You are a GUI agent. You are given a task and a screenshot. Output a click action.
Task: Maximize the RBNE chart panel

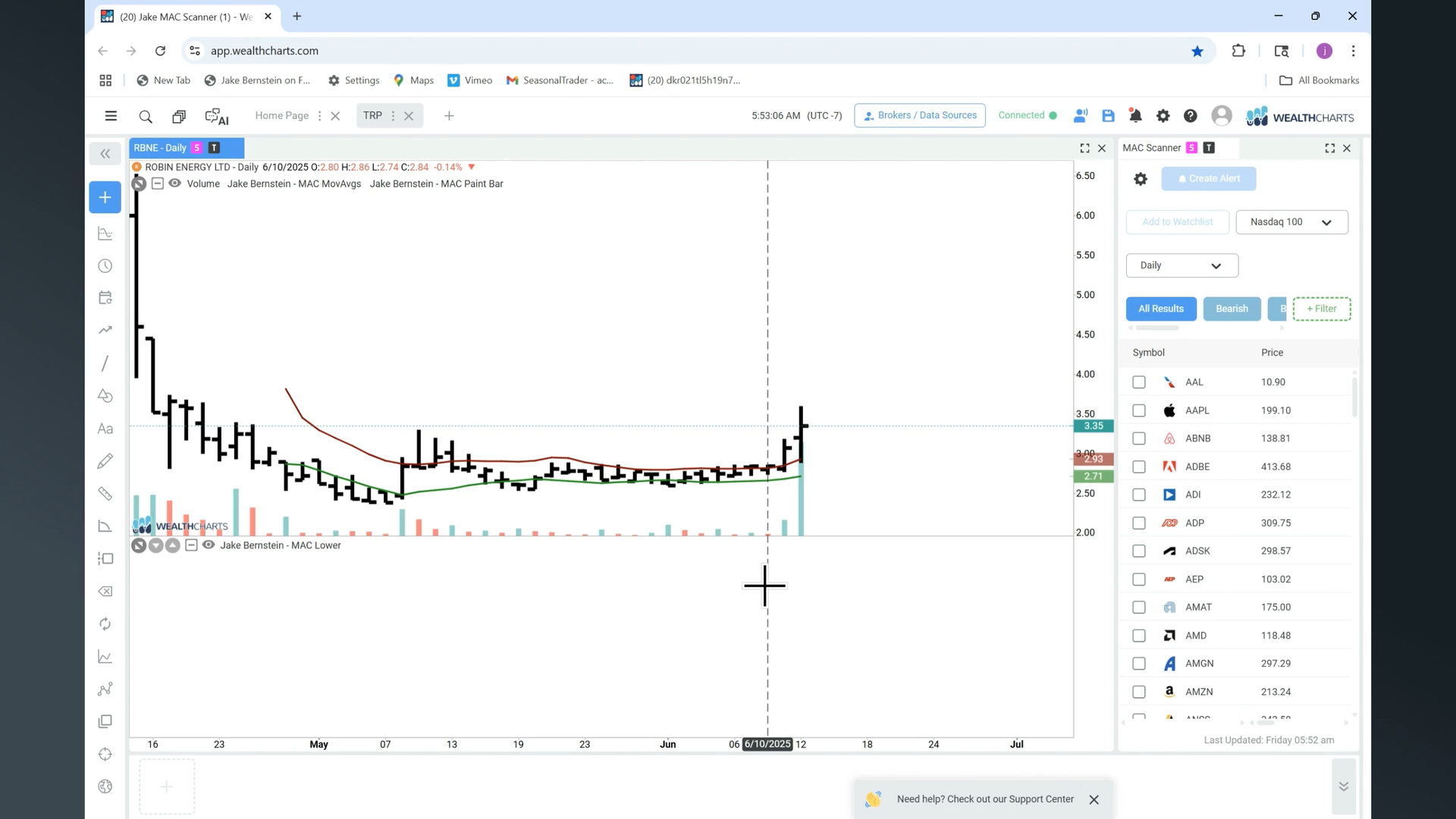1084,149
